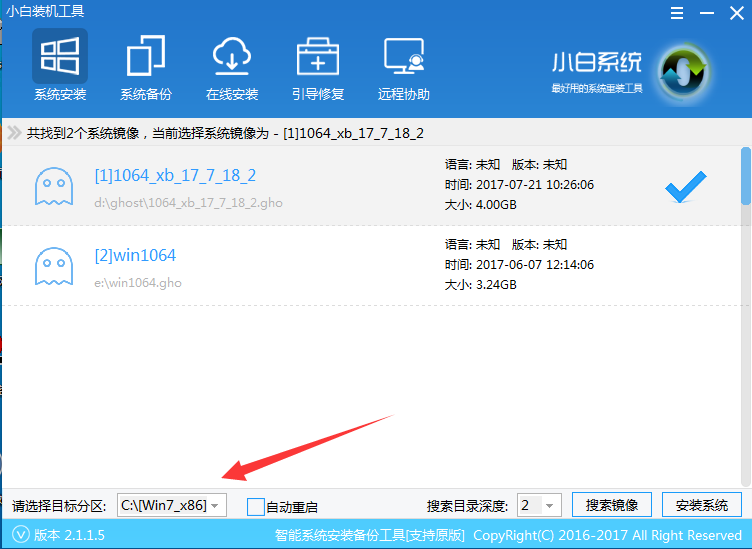This screenshot has height=549, width=752.
Task: Open the 系统安装 tab icon
Action: coord(60,56)
